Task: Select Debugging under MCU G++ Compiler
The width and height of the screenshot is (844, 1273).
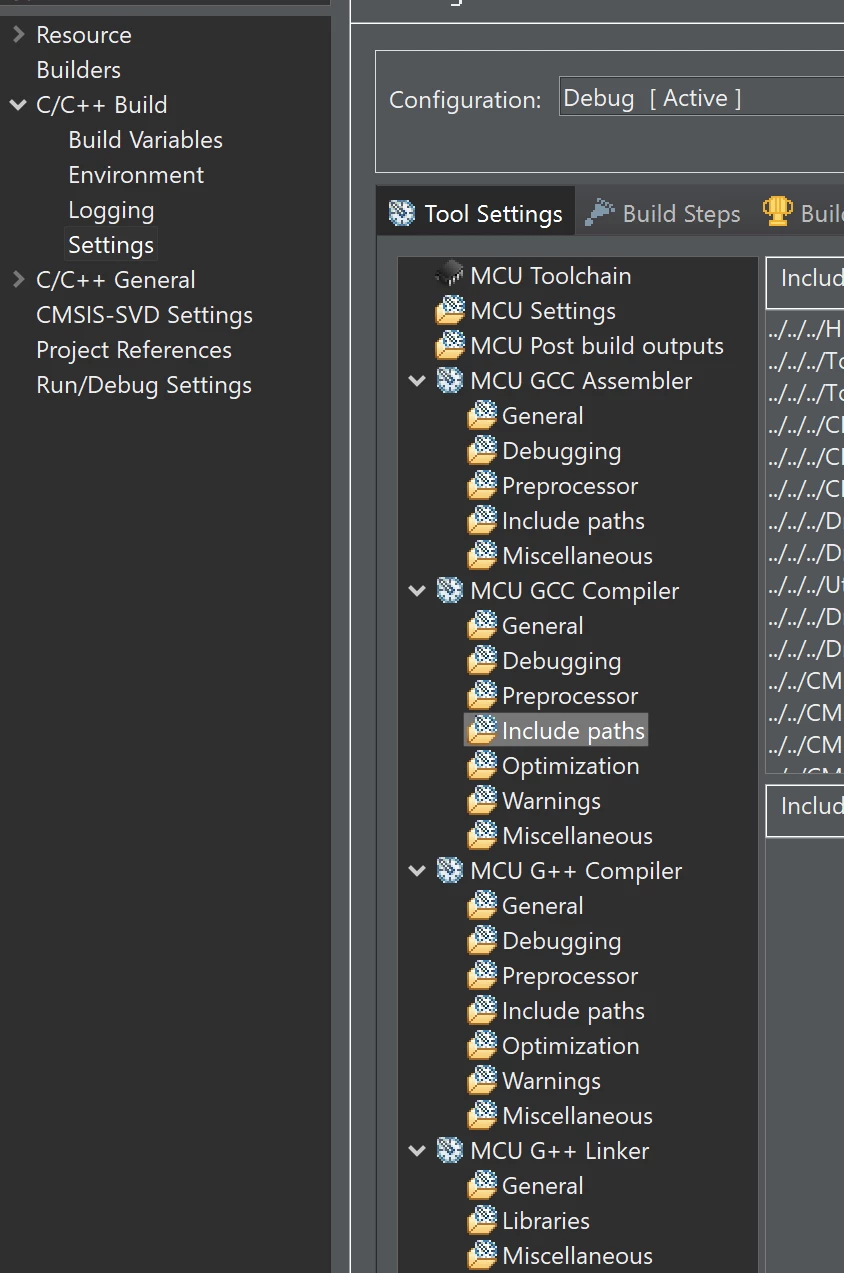Action: click(x=561, y=941)
